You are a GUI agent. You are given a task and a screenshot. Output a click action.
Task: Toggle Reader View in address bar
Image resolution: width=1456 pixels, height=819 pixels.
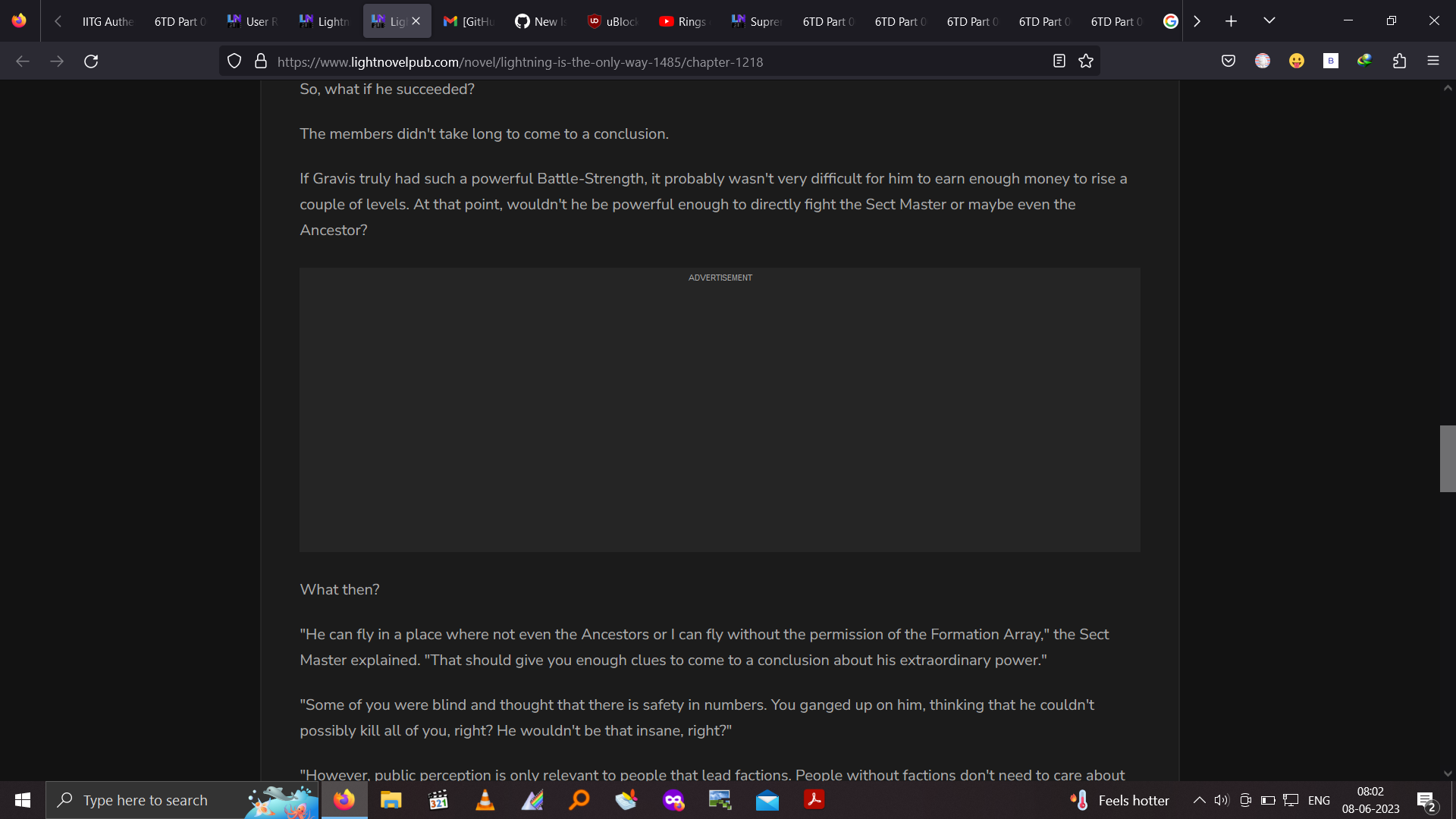click(x=1059, y=61)
